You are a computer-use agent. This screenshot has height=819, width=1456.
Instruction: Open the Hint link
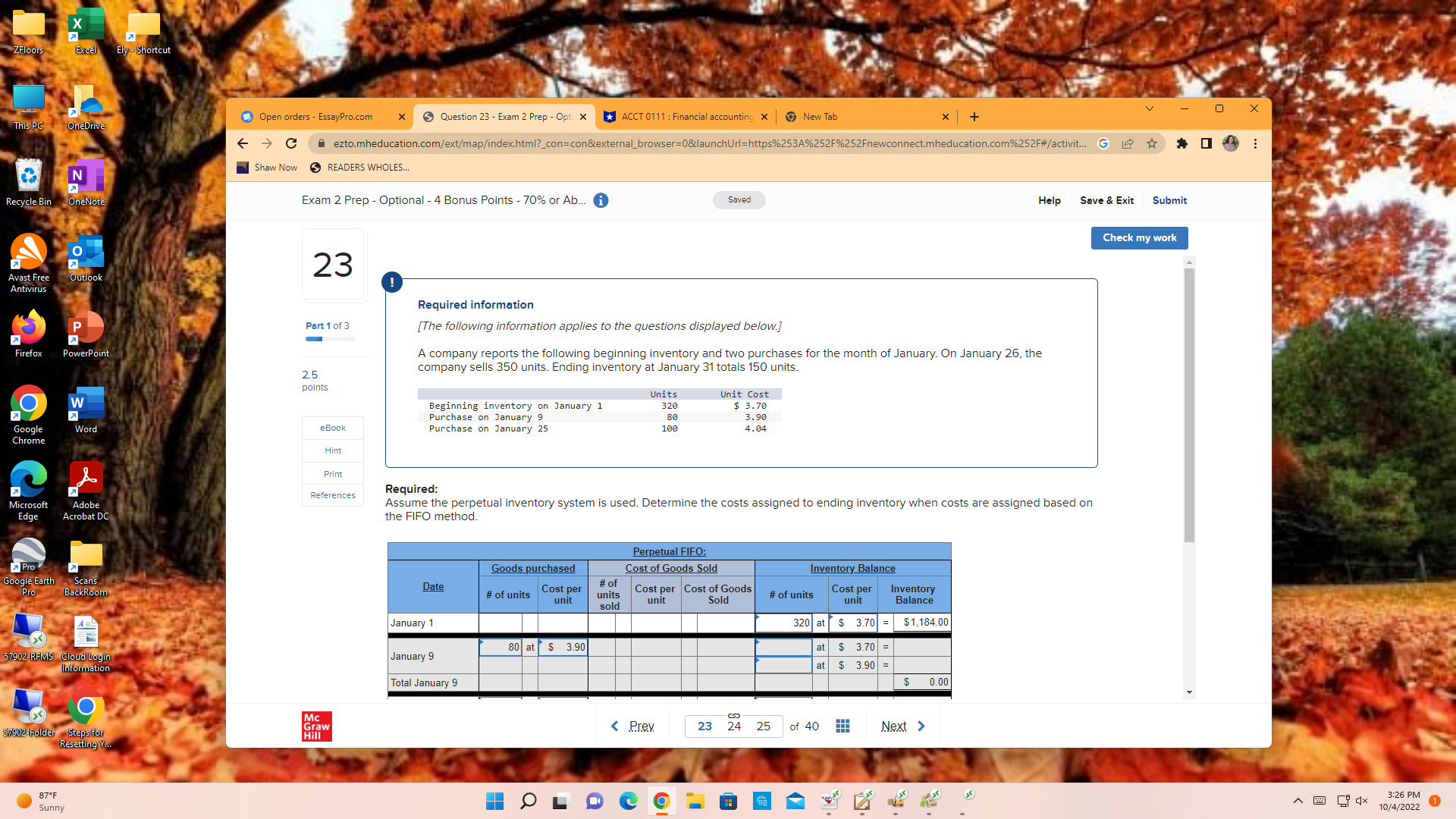(x=333, y=450)
